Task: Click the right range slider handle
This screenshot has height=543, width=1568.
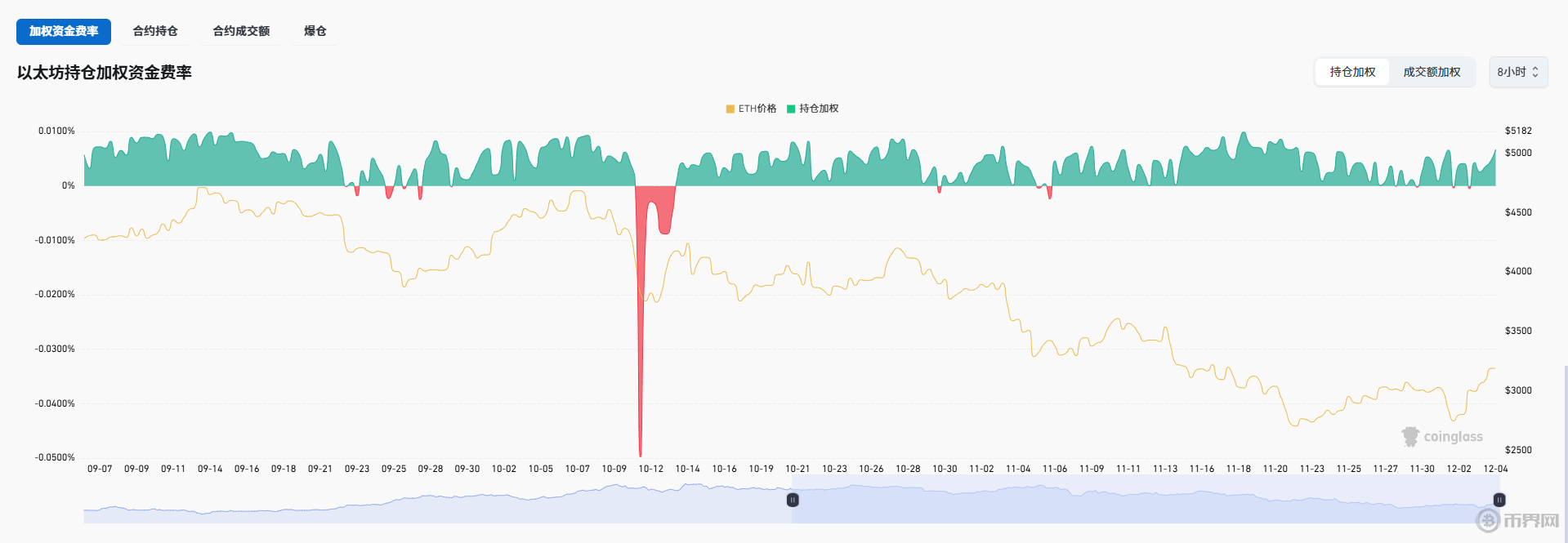Action: coord(1499,500)
